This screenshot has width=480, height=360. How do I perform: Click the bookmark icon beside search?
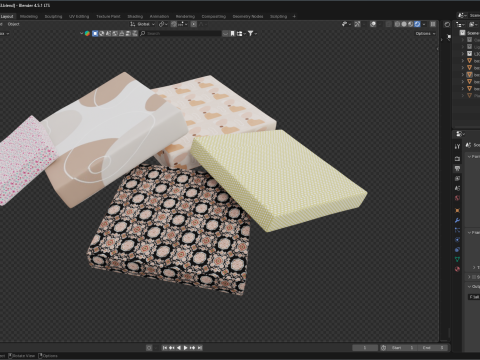tap(232, 33)
